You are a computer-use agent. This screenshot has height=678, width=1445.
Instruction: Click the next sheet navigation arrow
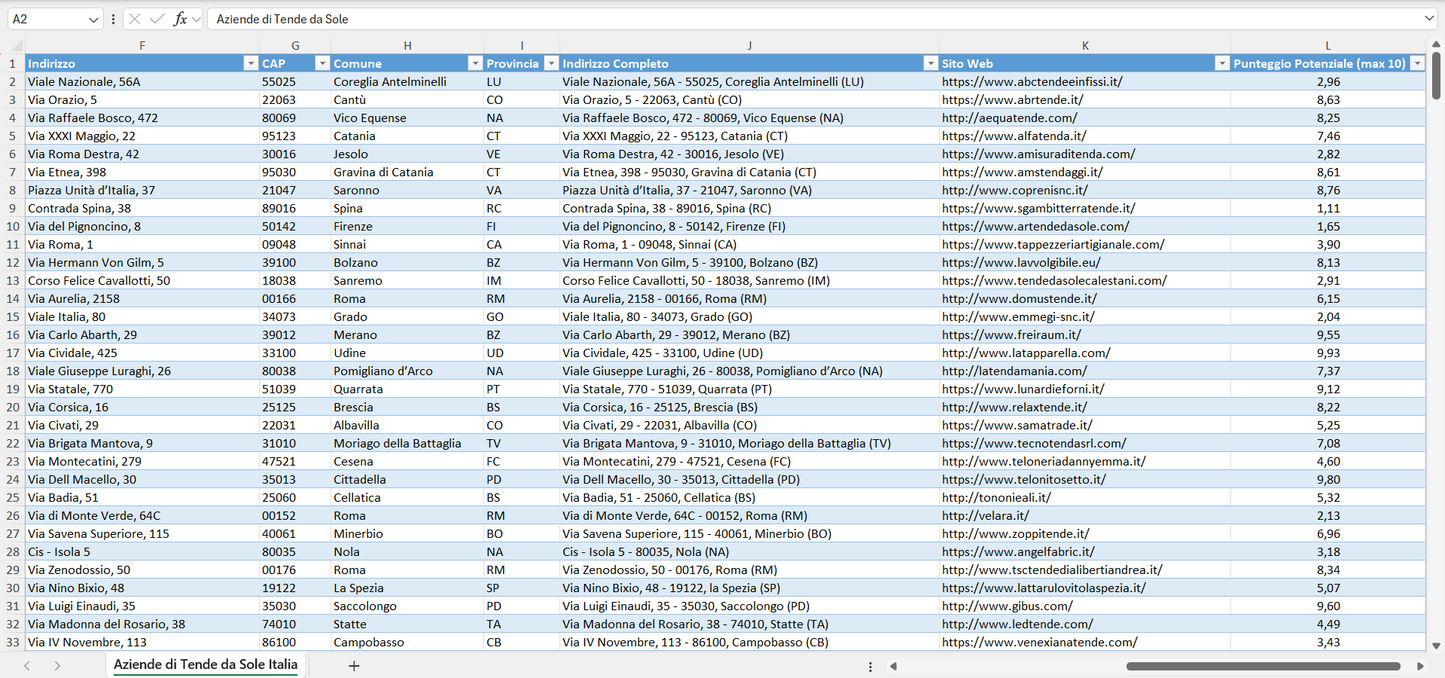[57, 665]
